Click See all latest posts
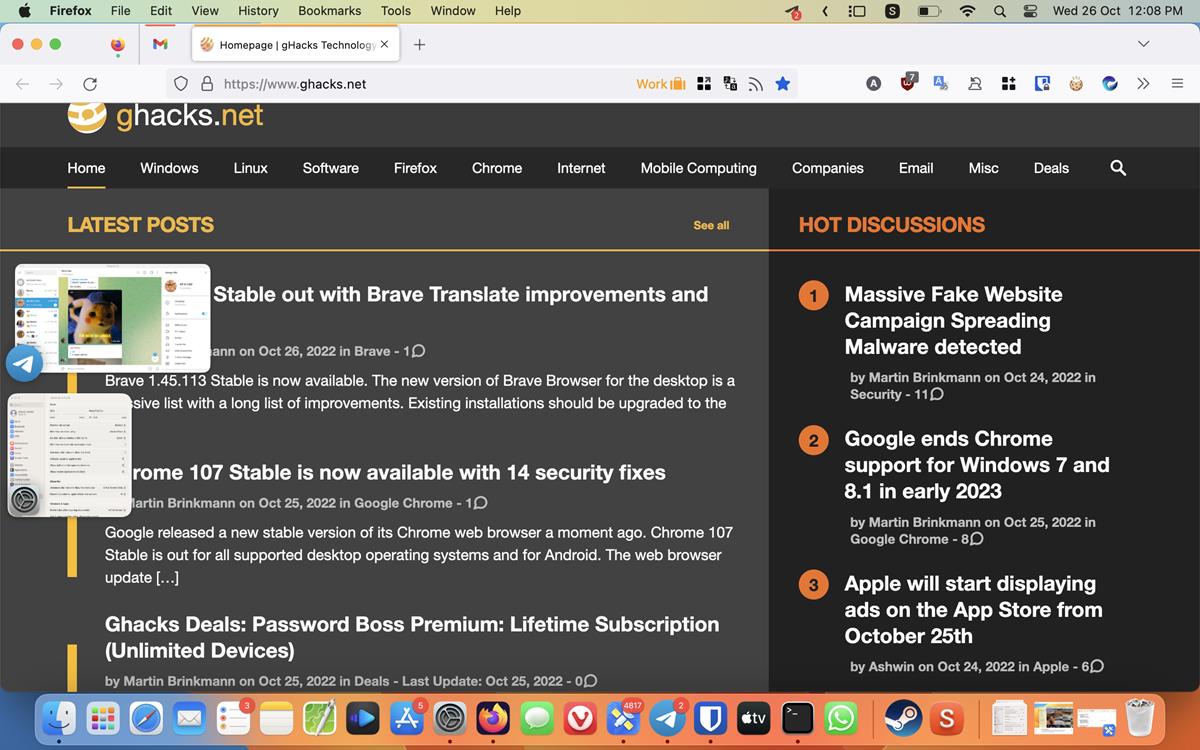This screenshot has width=1200, height=750. pos(711,225)
